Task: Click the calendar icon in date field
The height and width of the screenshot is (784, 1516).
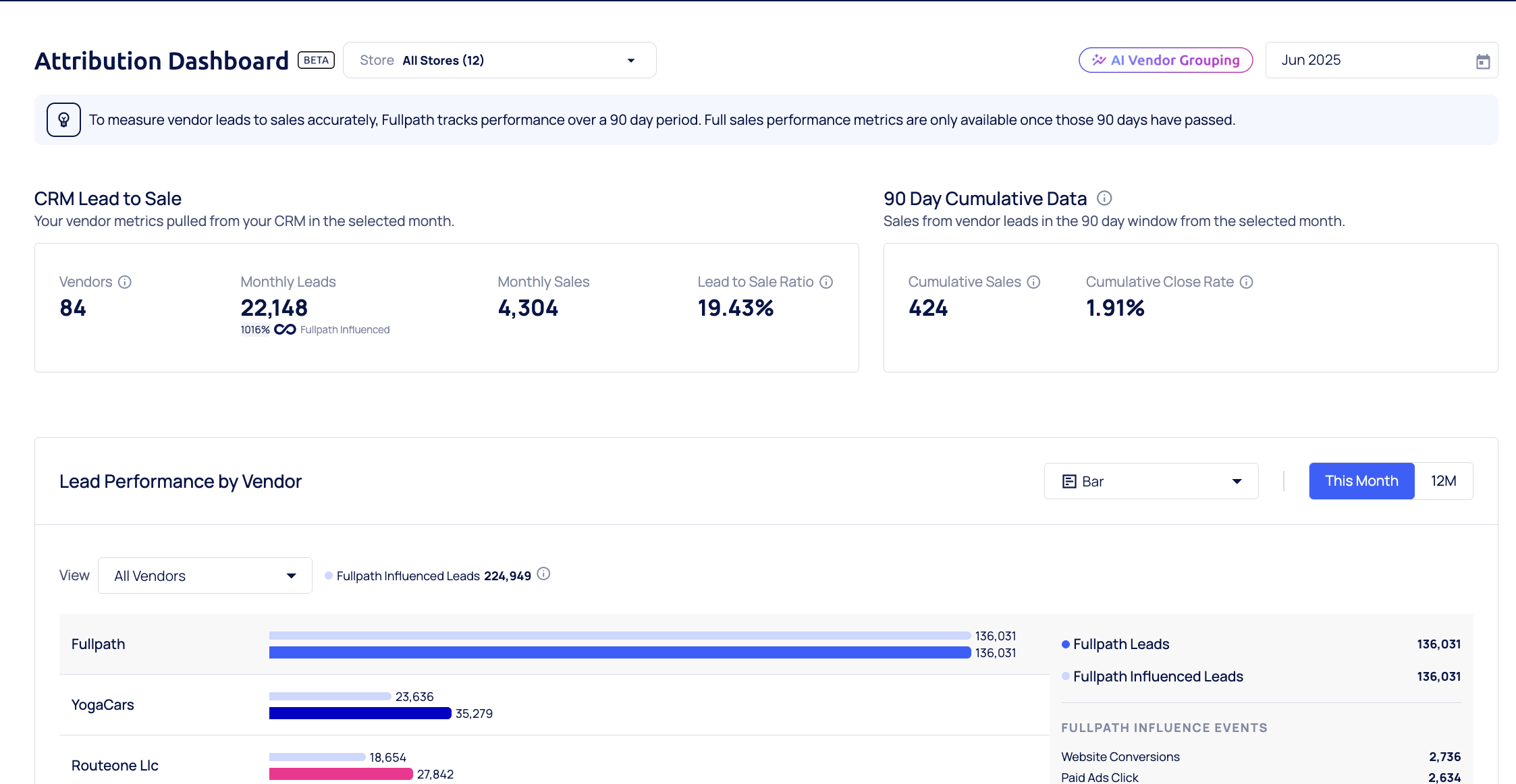Action: point(1482,61)
